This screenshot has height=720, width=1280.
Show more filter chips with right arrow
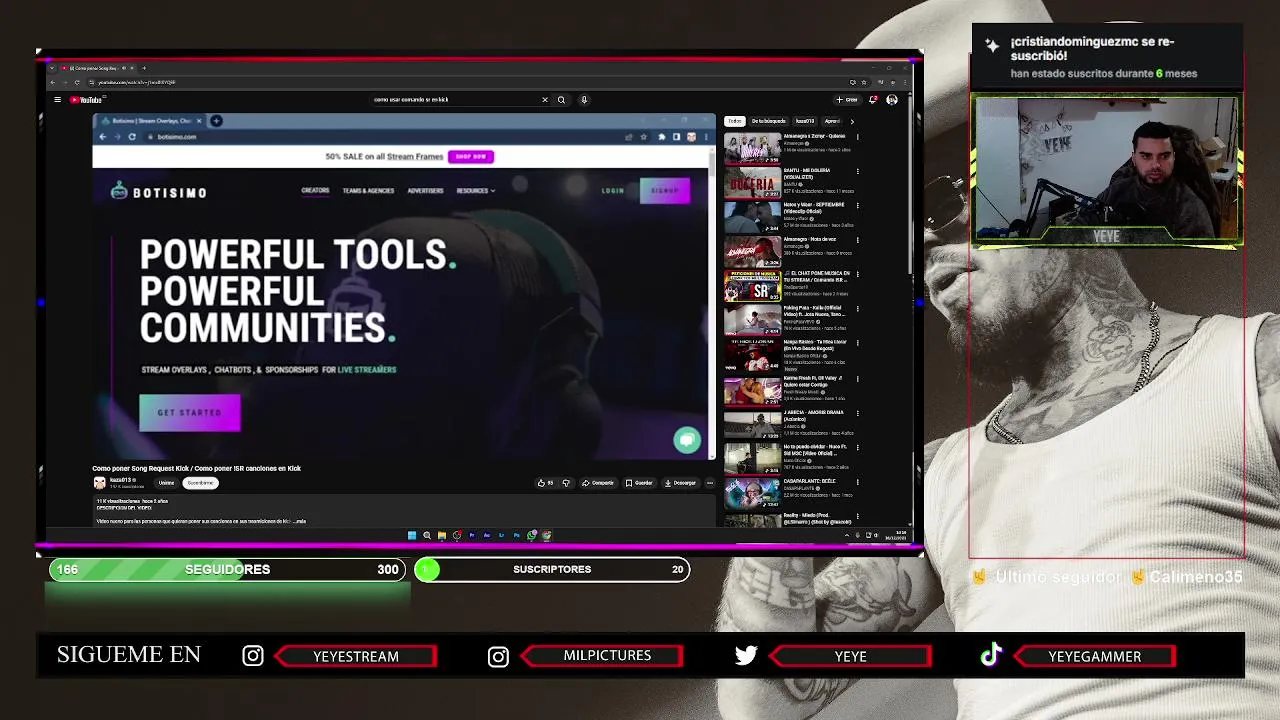point(852,121)
